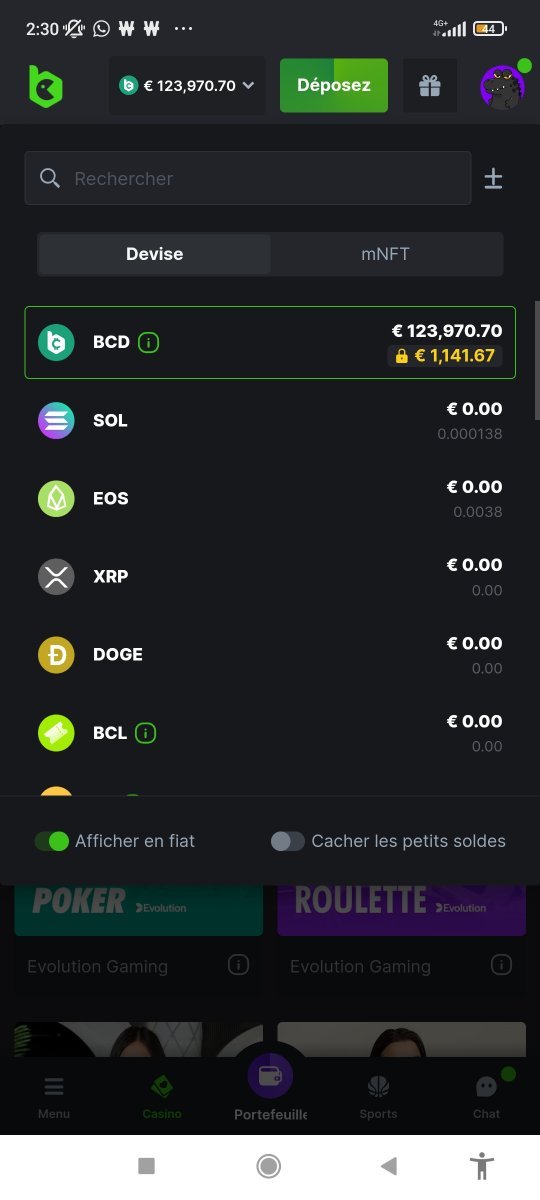Choose the DOGE coin entry
The height and width of the screenshot is (1200, 540).
point(270,654)
